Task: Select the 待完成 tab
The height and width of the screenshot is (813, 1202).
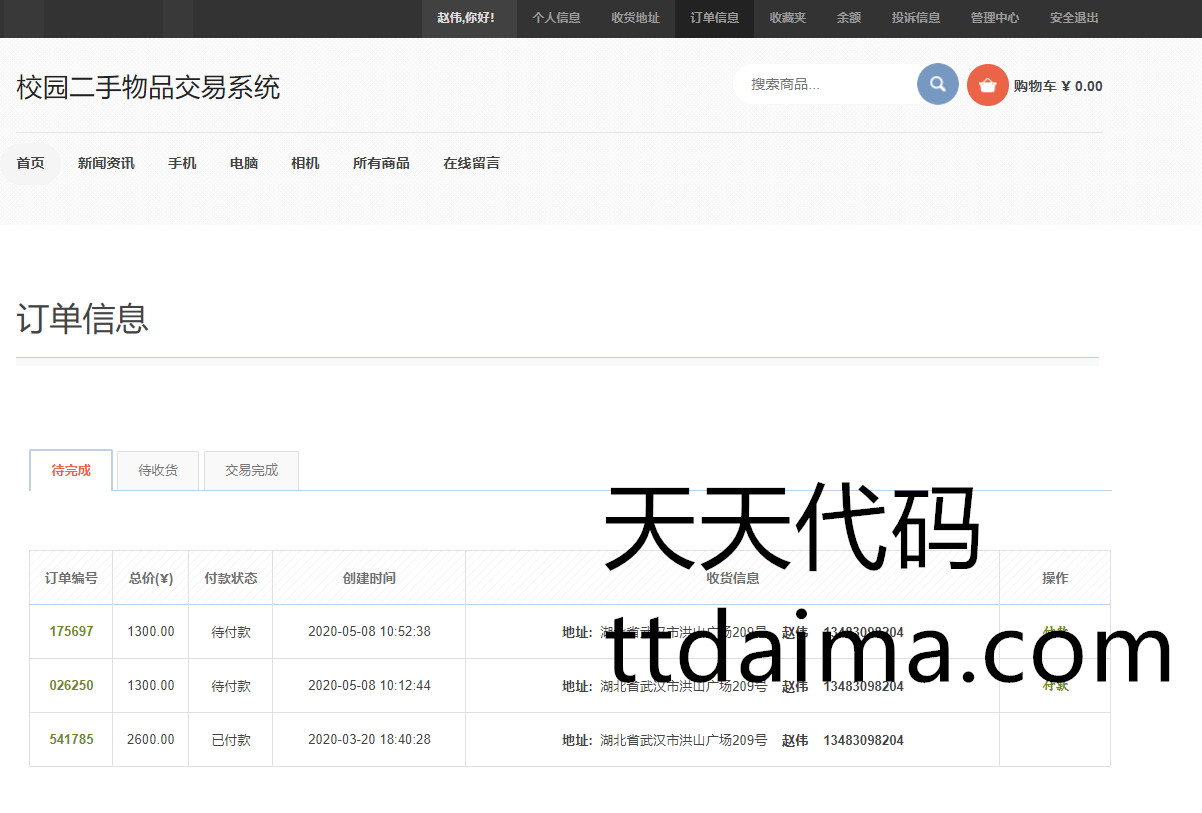Action: (x=71, y=470)
